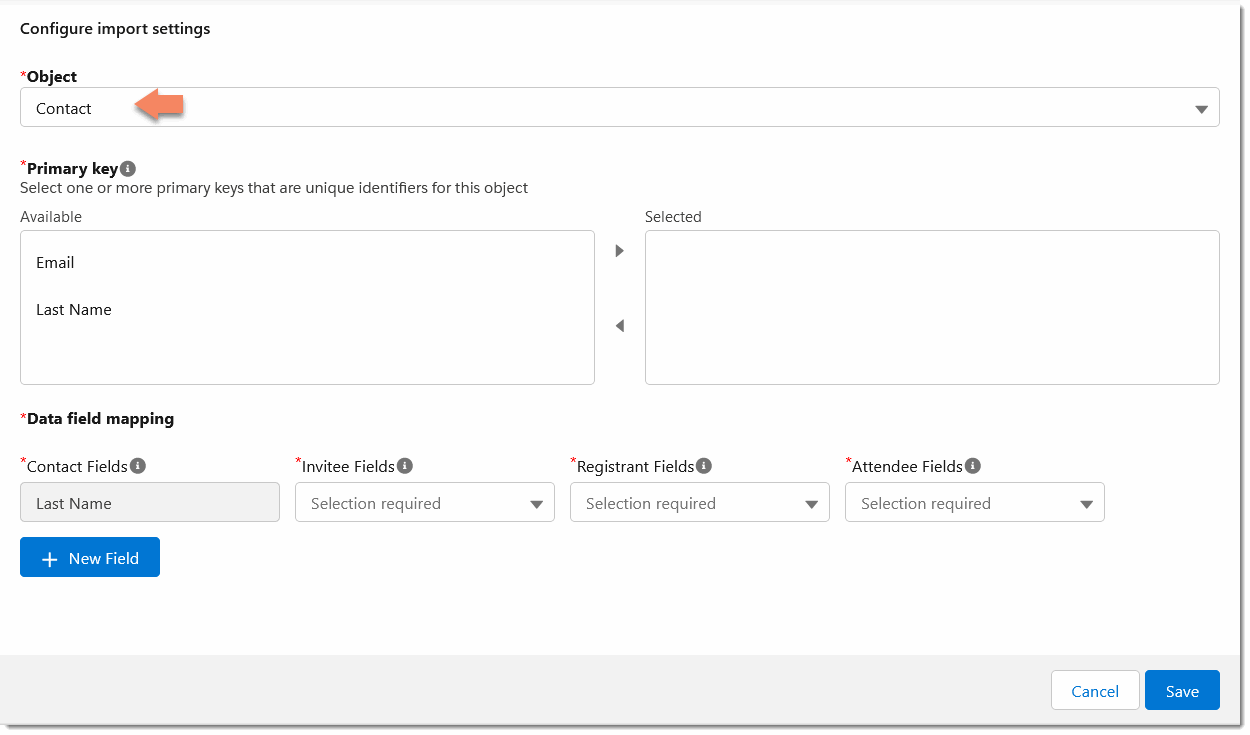The image size is (1250, 735).
Task: Click the Cancel button
Action: coord(1095,690)
